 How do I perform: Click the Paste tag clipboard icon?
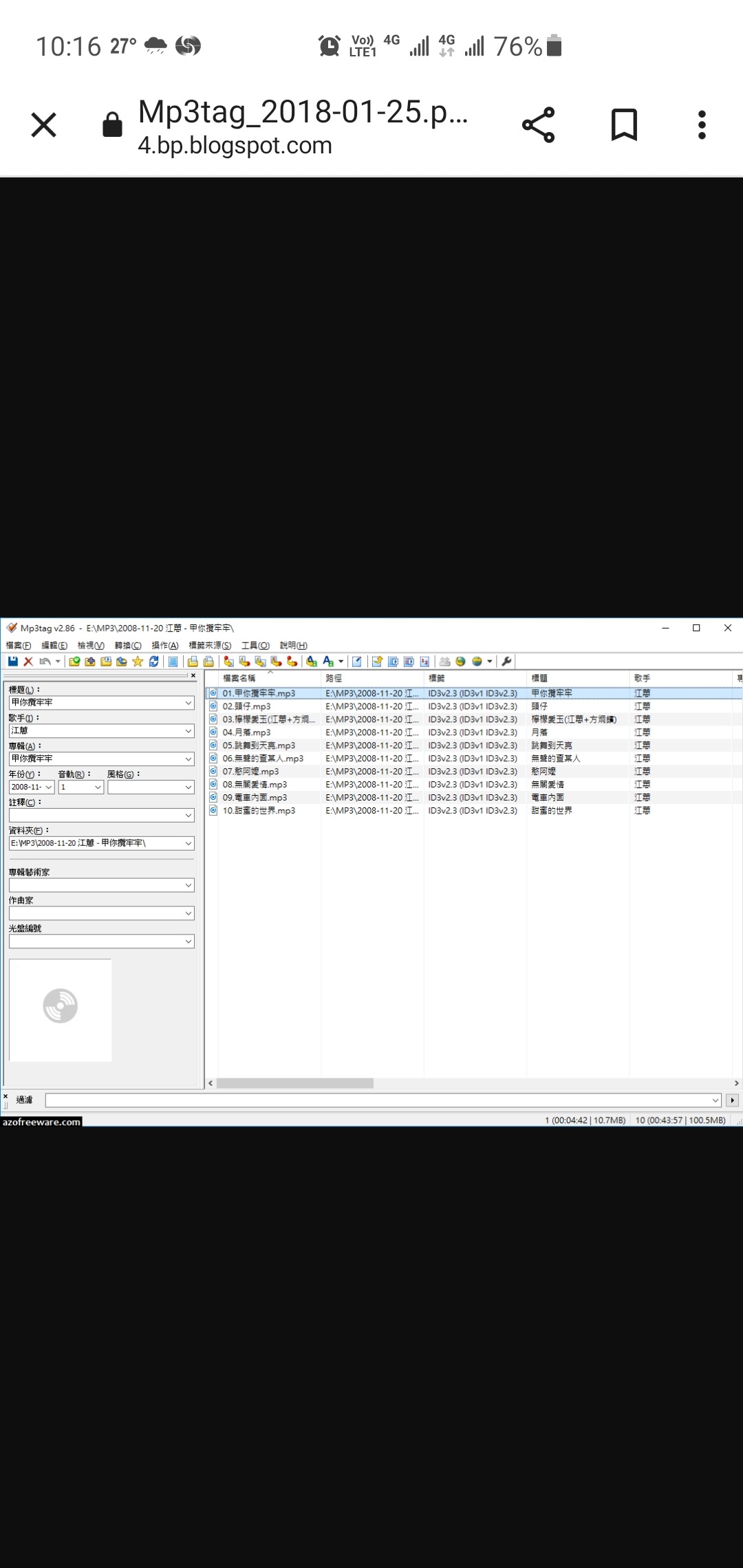tap(208, 662)
